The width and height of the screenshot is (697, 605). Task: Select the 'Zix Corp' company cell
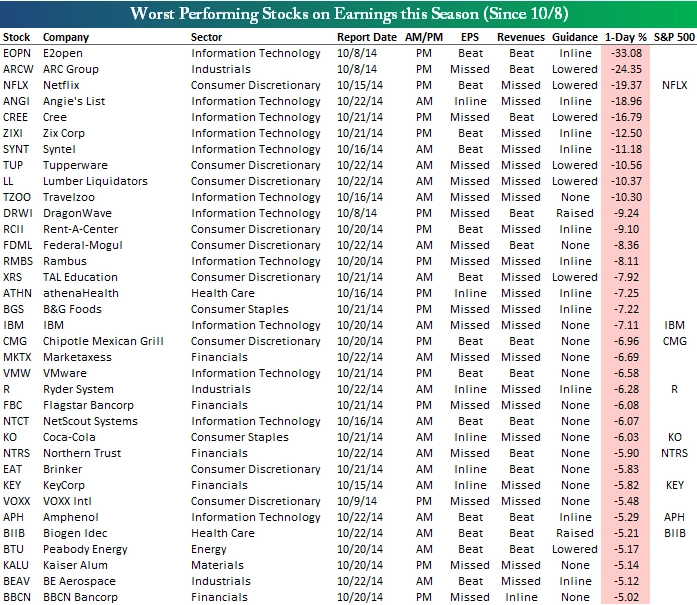coord(64,133)
